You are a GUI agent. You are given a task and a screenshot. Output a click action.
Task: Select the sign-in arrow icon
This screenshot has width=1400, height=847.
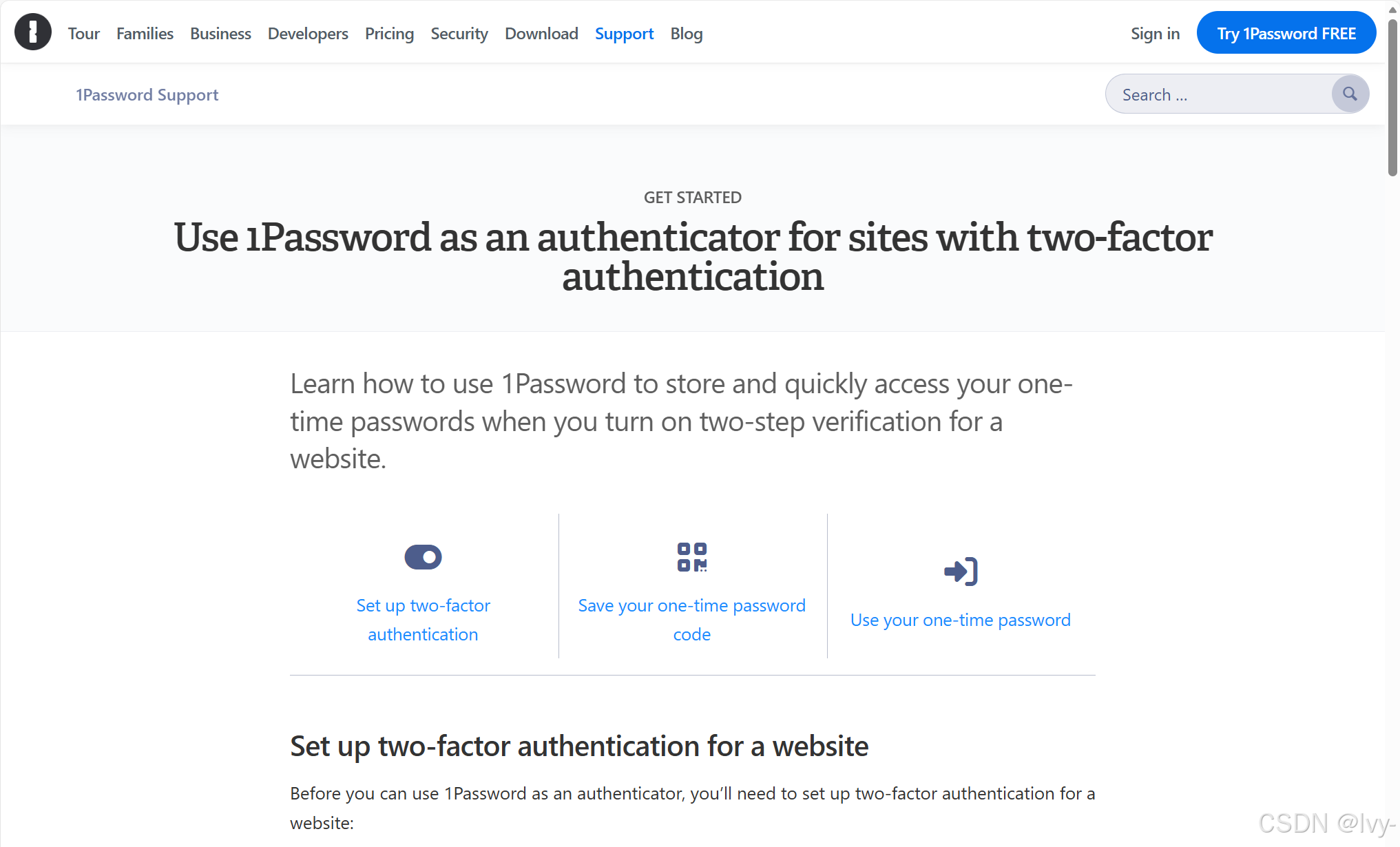[x=961, y=570]
